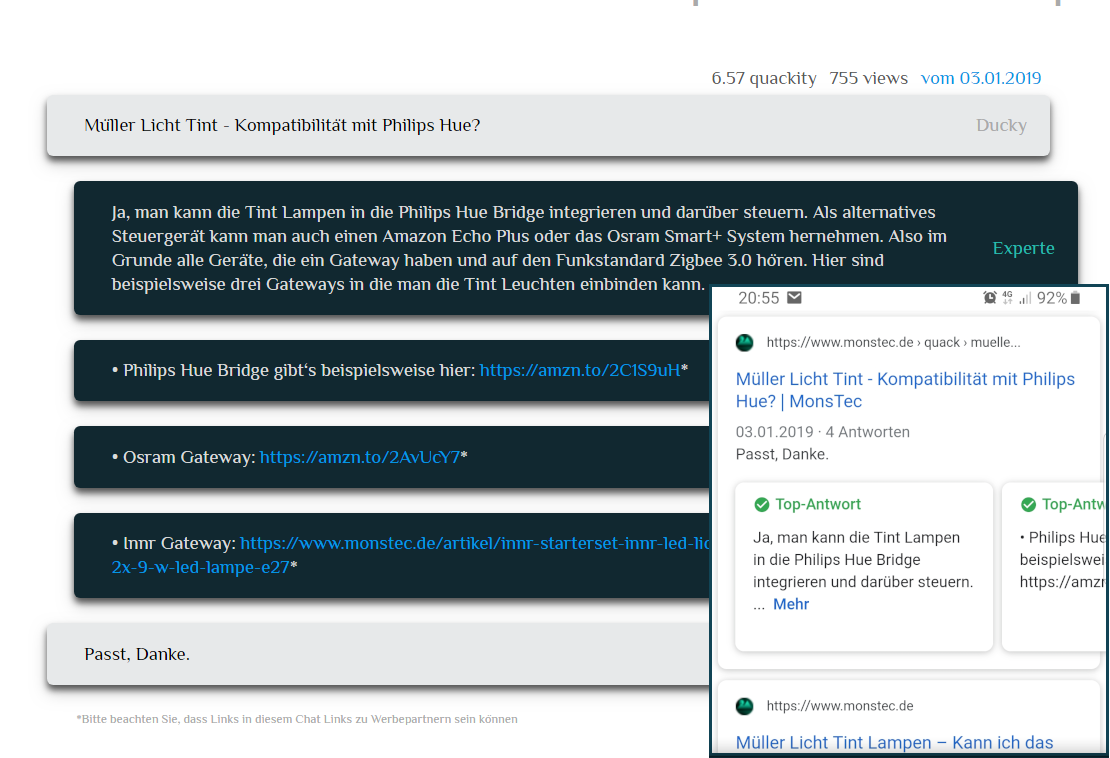1110x758 pixels.
Task: Click the '6.57 quackity' score text
Action: (764, 78)
